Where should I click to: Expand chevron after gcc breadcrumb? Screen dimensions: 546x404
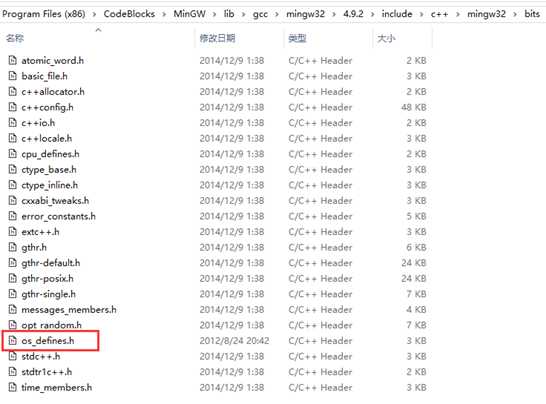click(x=277, y=15)
